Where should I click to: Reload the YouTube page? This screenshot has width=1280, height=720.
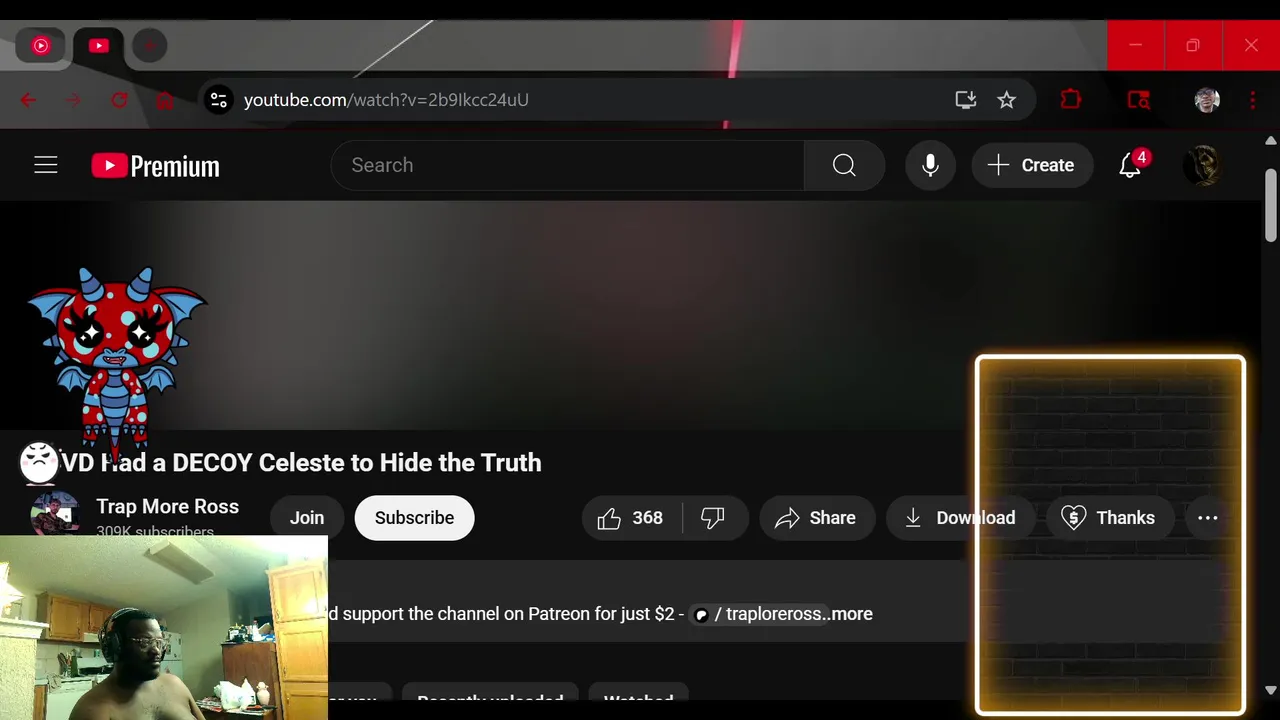point(120,100)
